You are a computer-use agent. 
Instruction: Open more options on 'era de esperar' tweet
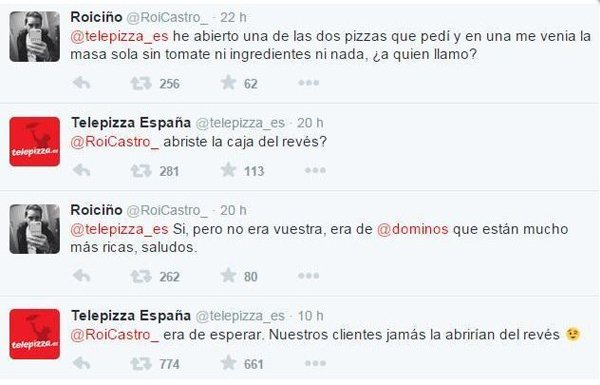pyautogui.click(x=315, y=363)
